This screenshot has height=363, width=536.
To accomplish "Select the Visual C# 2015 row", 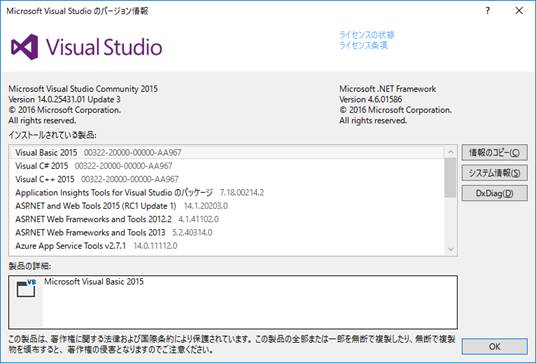I will (227, 166).
